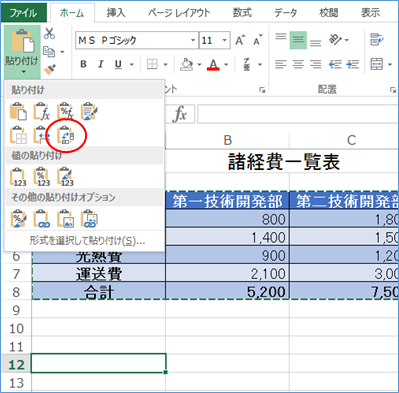Viewport: 399px width, 393px height.
Task: Switch to the 挿入 tab
Action: (116, 13)
